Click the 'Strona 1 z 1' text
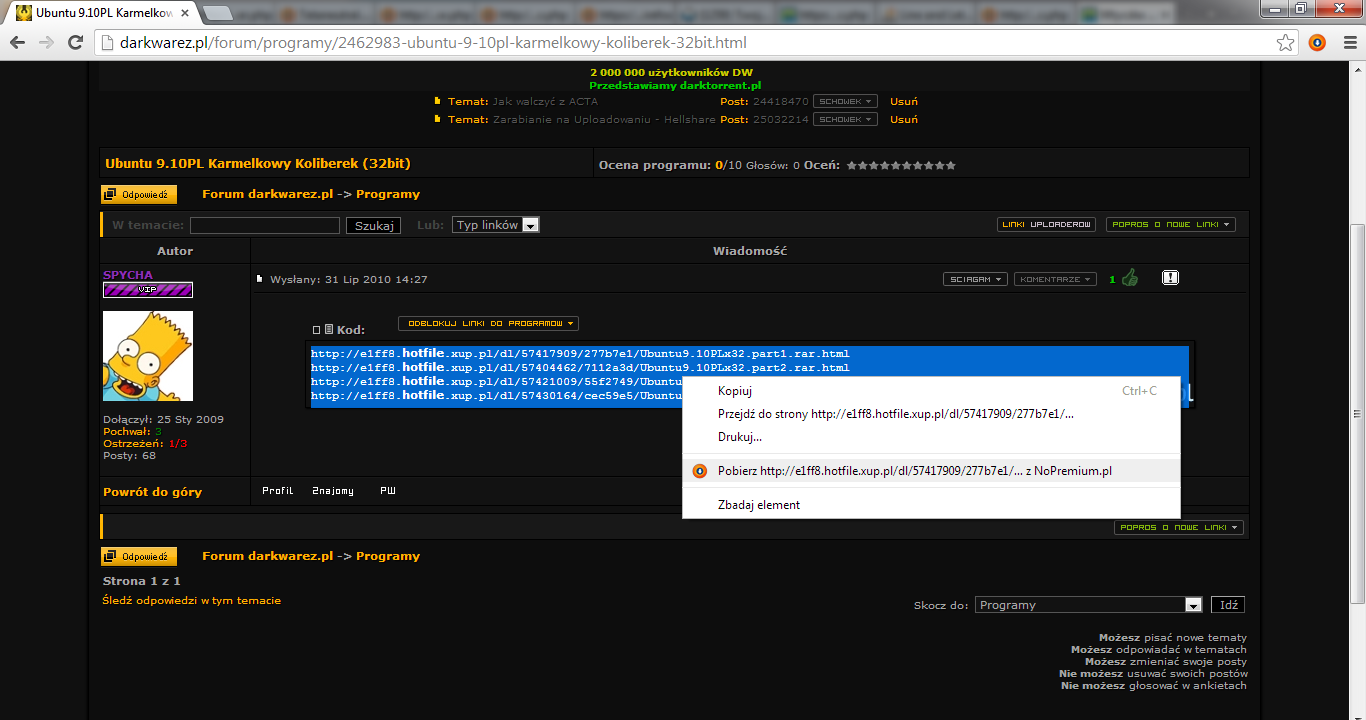1366x720 pixels. 141,581
